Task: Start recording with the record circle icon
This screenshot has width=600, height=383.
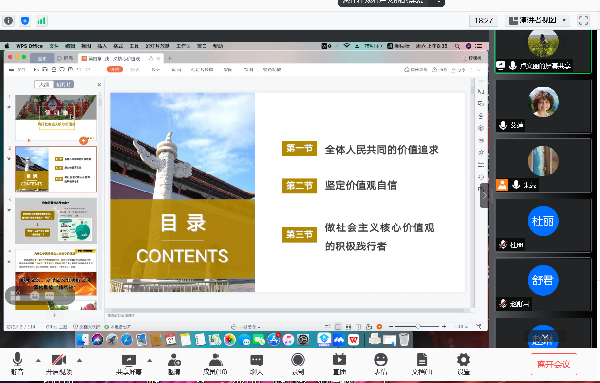Action: coord(298,363)
